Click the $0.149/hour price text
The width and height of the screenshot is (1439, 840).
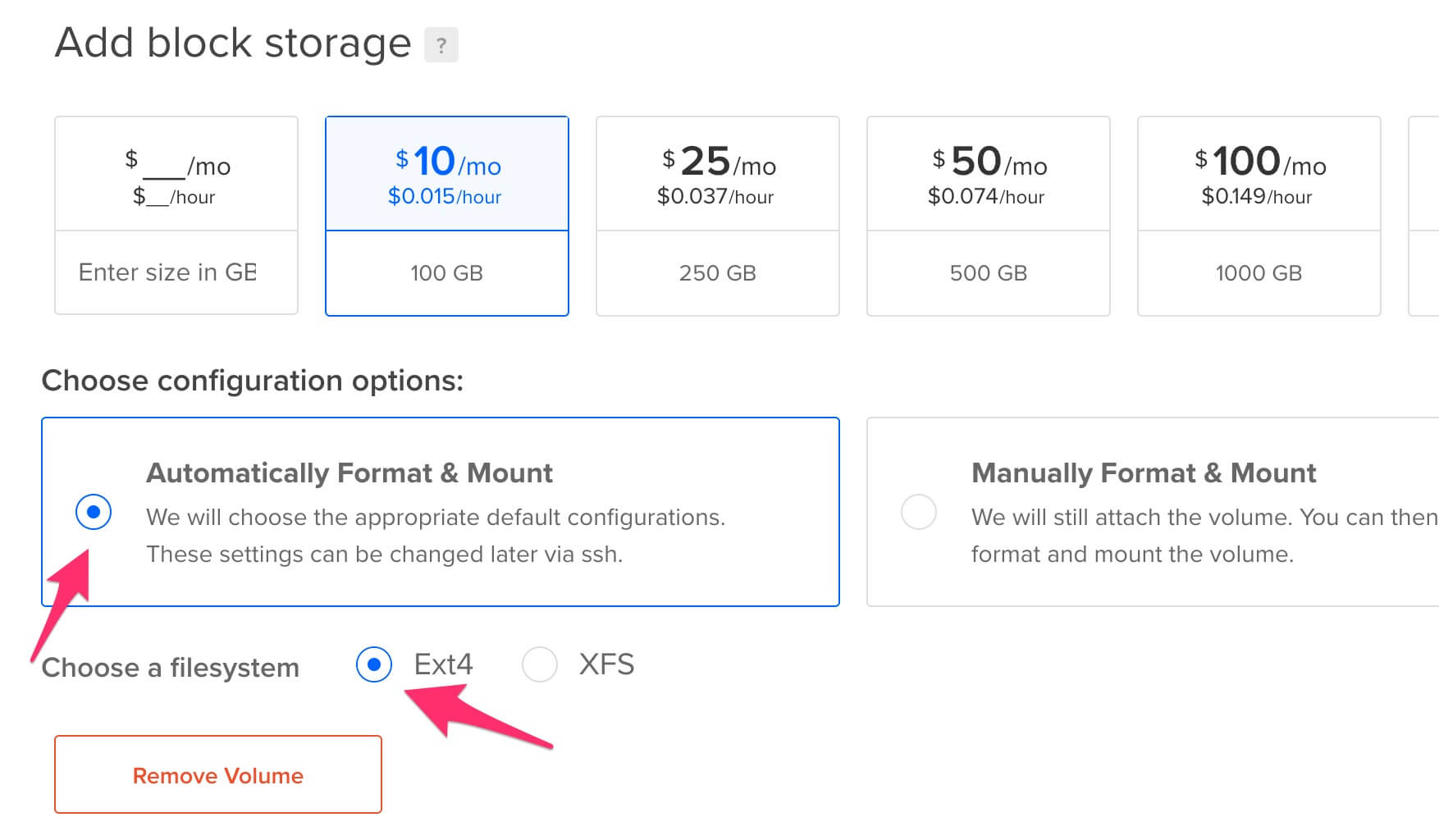coord(1257,197)
